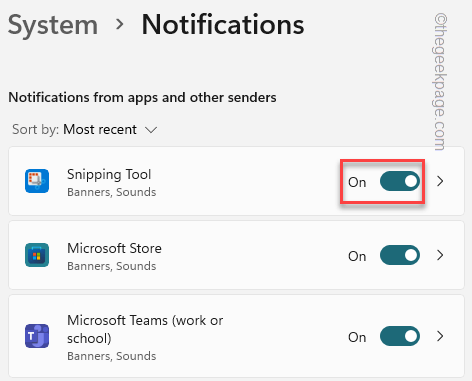The image size is (472, 381).
Task: Click the Snipping Tool app icon
Action: point(37,181)
